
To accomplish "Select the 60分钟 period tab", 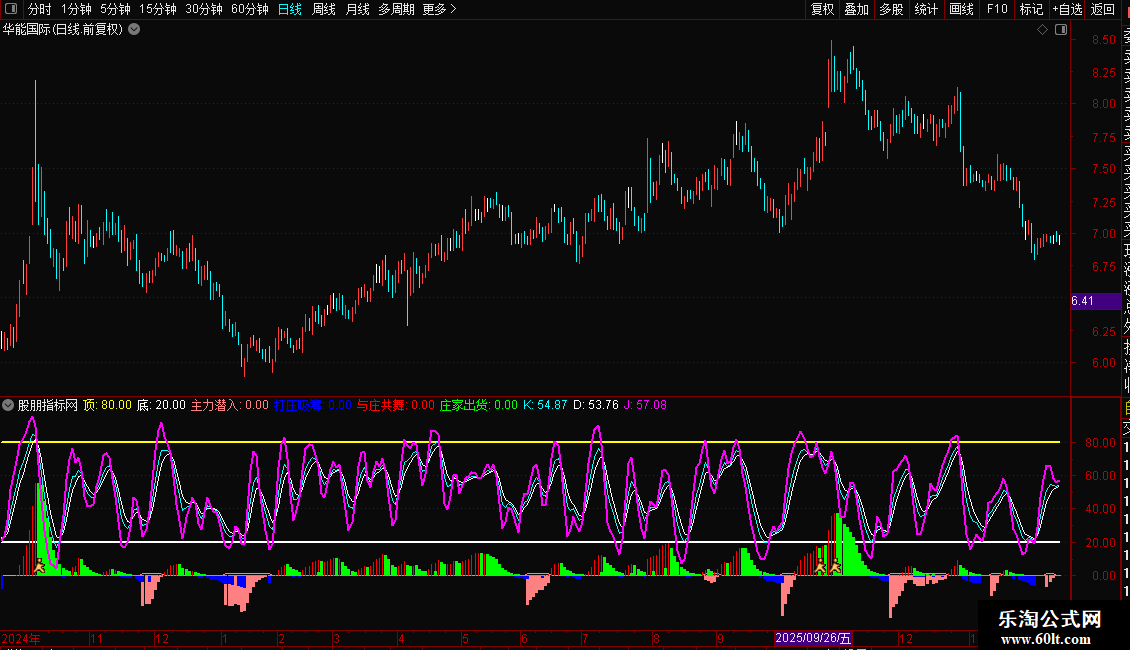I will tap(250, 9).
